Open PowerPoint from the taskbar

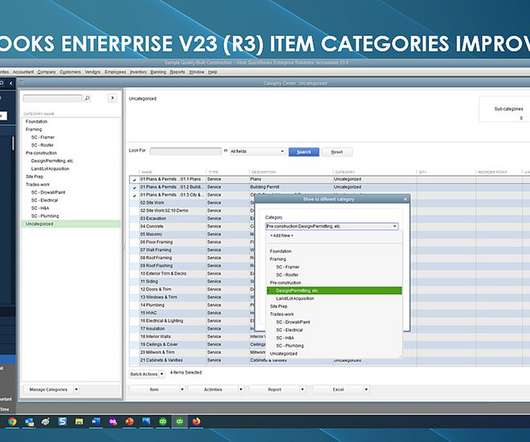point(129,421)
